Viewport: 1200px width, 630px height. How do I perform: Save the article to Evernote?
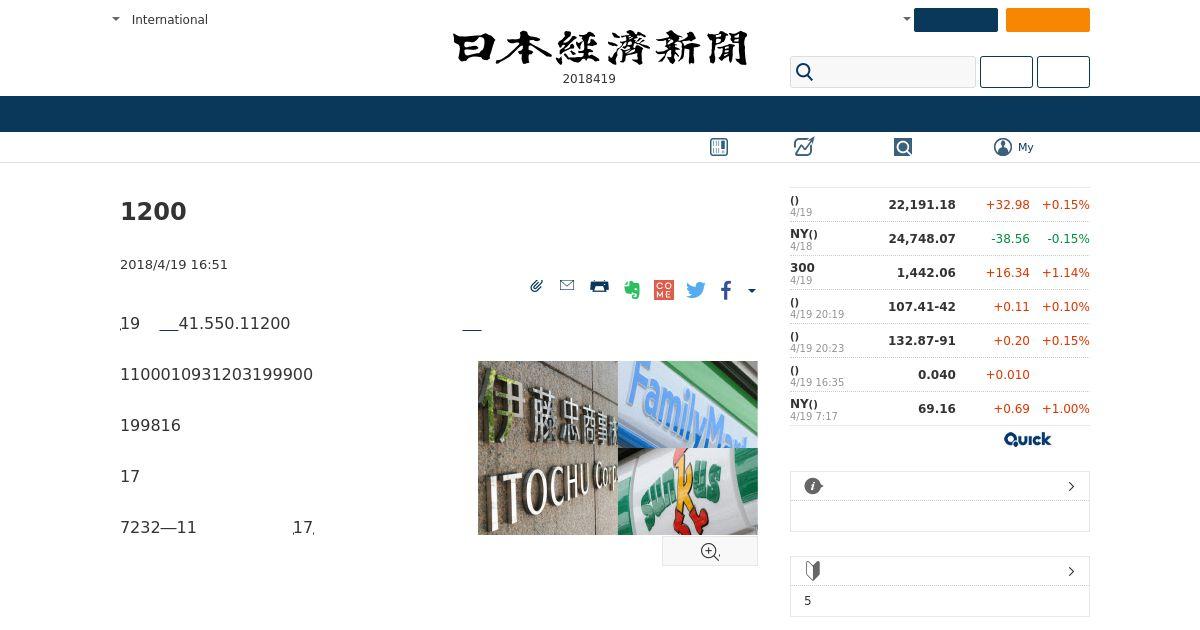point(632,290)
